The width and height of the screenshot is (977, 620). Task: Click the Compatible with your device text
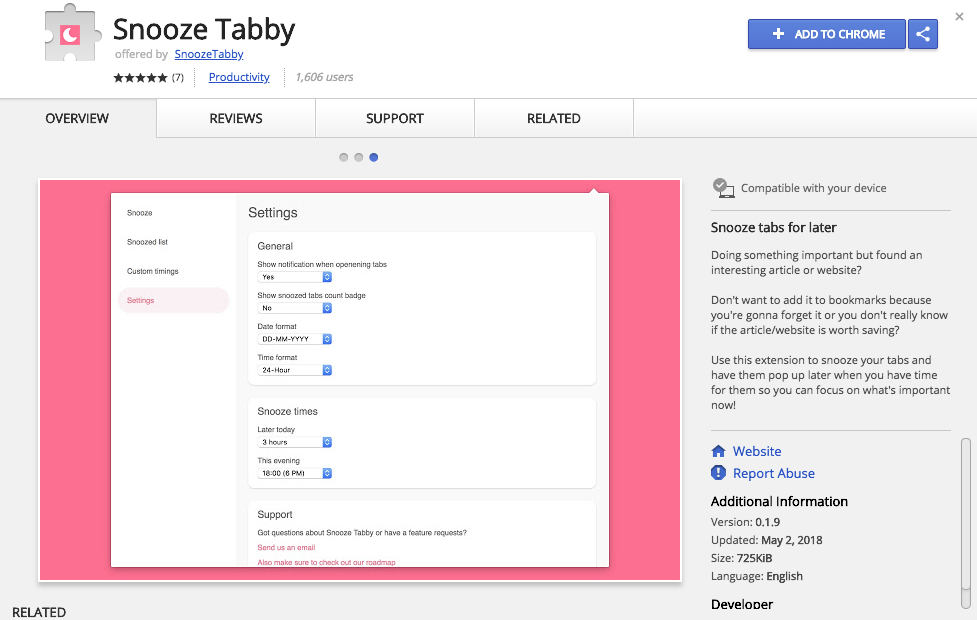point(814,188)
